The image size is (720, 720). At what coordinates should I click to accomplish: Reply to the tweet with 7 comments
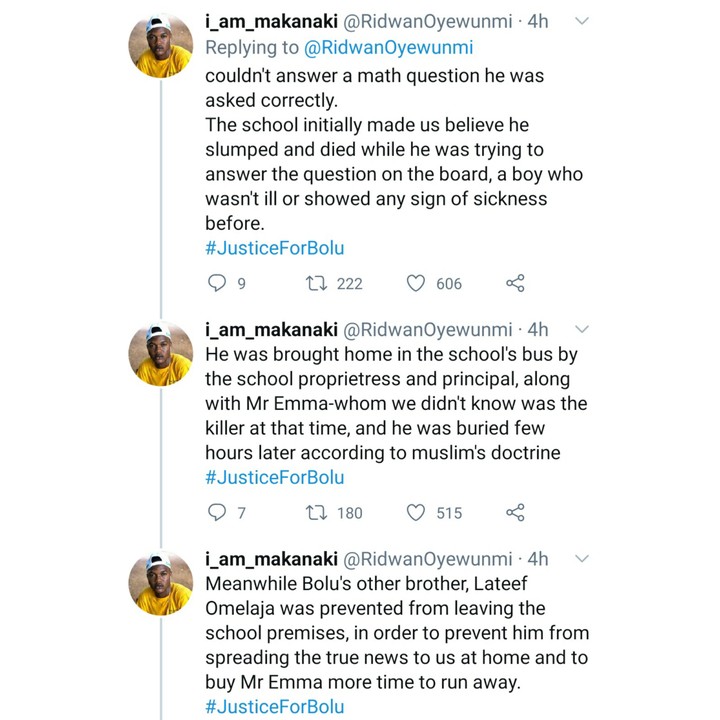click(x=217, y=512)
